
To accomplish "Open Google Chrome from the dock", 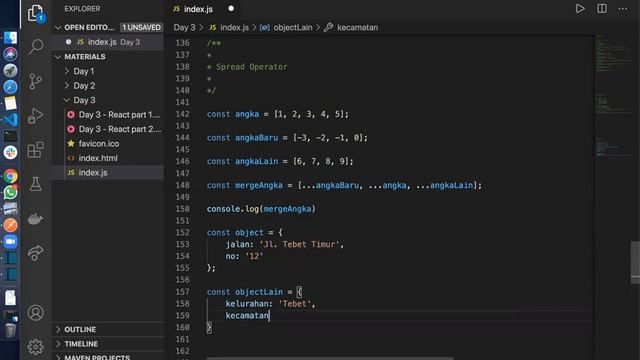I will pos(10,176).
